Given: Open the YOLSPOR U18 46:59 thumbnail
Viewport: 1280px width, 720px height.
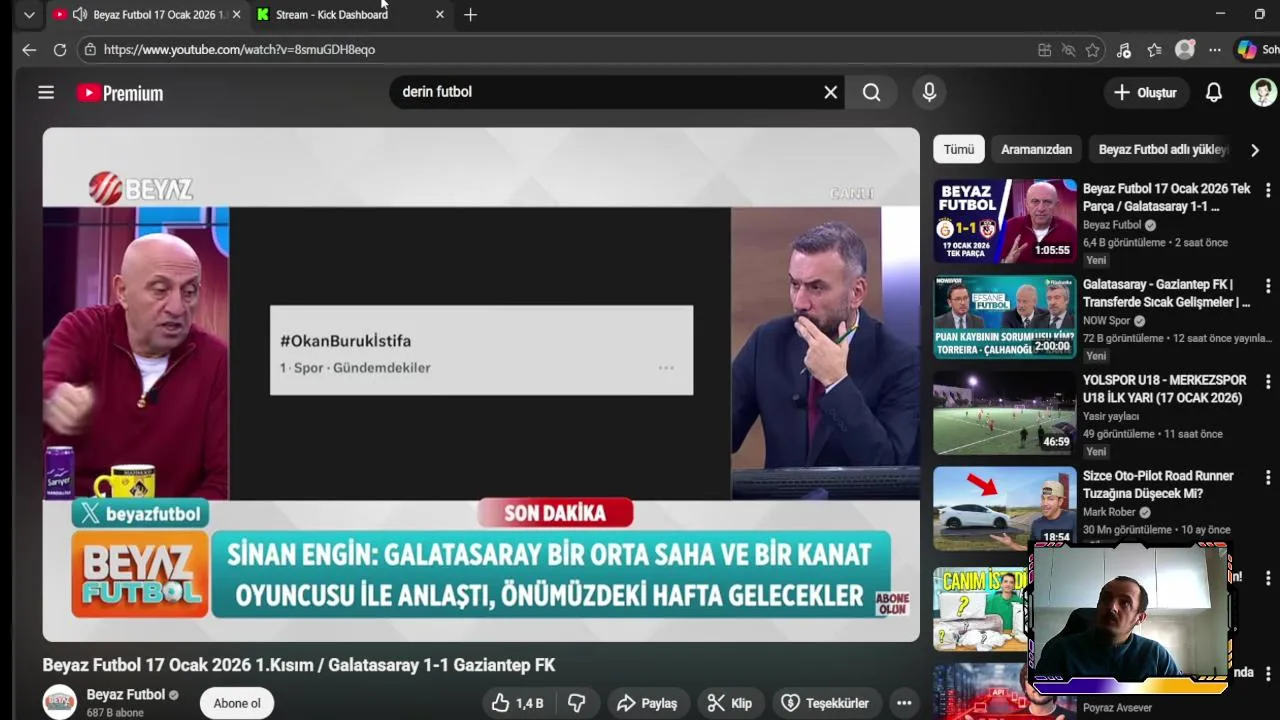Looking at the screenshot, I should [1005, 412].
